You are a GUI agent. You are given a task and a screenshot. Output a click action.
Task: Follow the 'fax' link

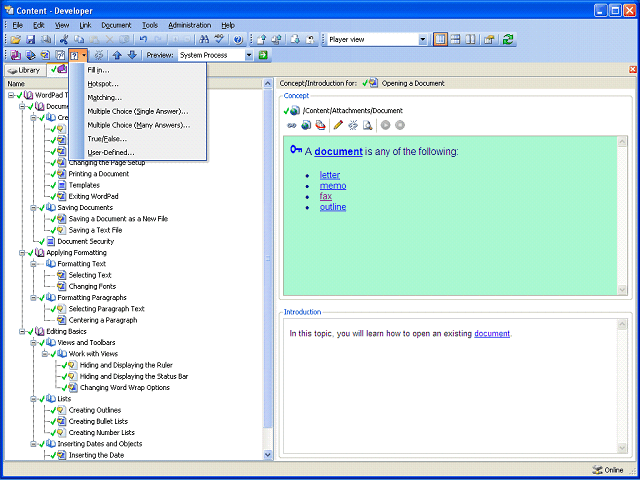(326, 196)
